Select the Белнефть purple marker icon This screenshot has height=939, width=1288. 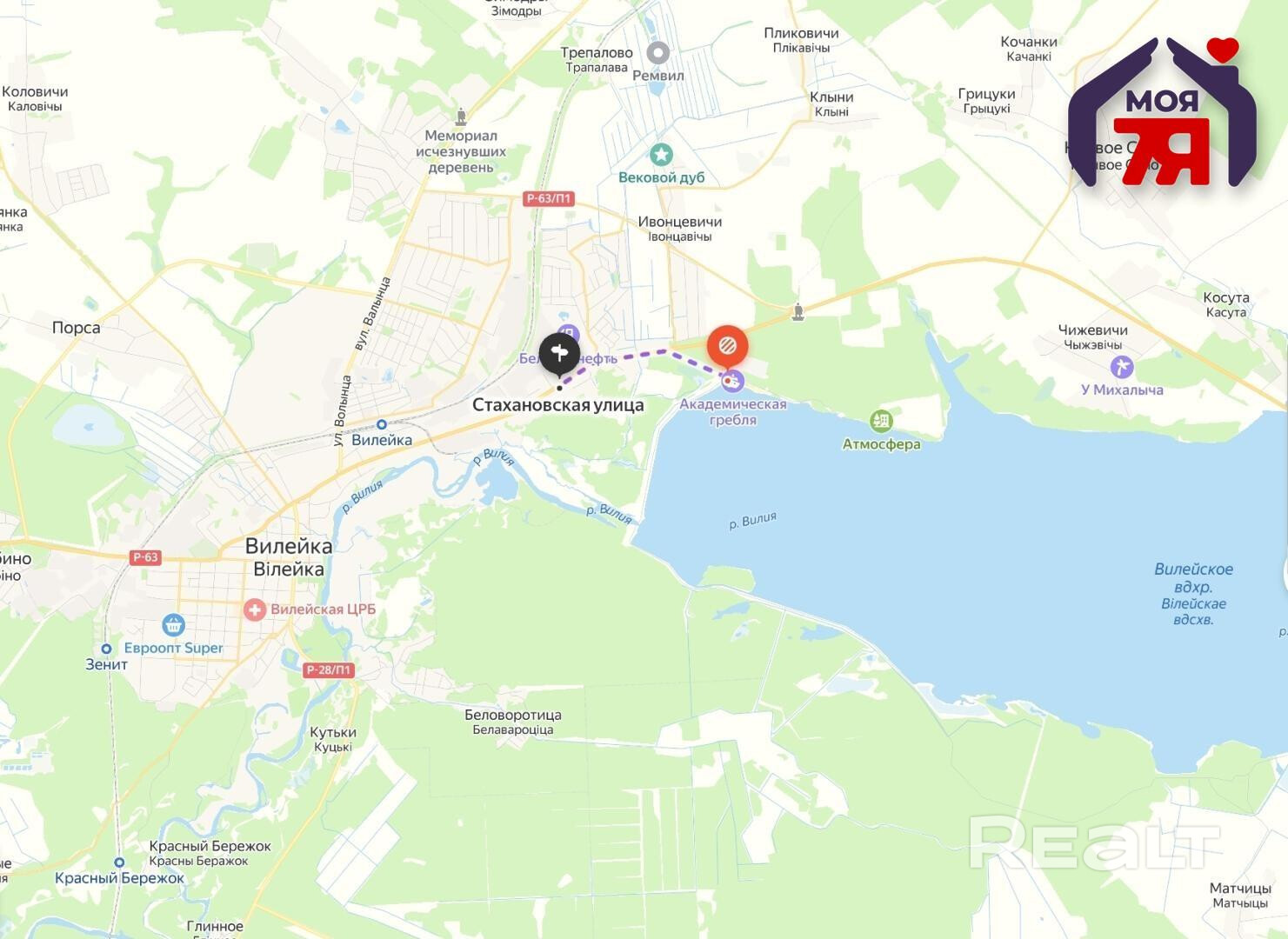[x=568, y=335]
